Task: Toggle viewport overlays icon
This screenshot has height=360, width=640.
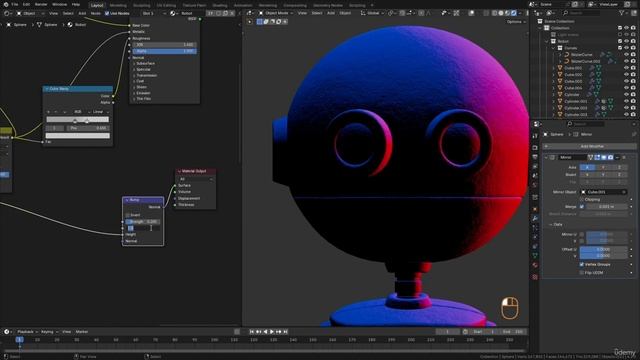Action: coord(471,13)
